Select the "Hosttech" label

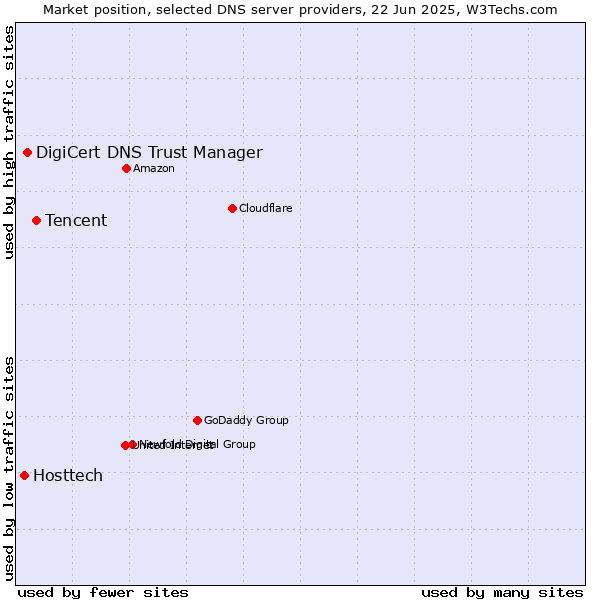pos(68,475)
